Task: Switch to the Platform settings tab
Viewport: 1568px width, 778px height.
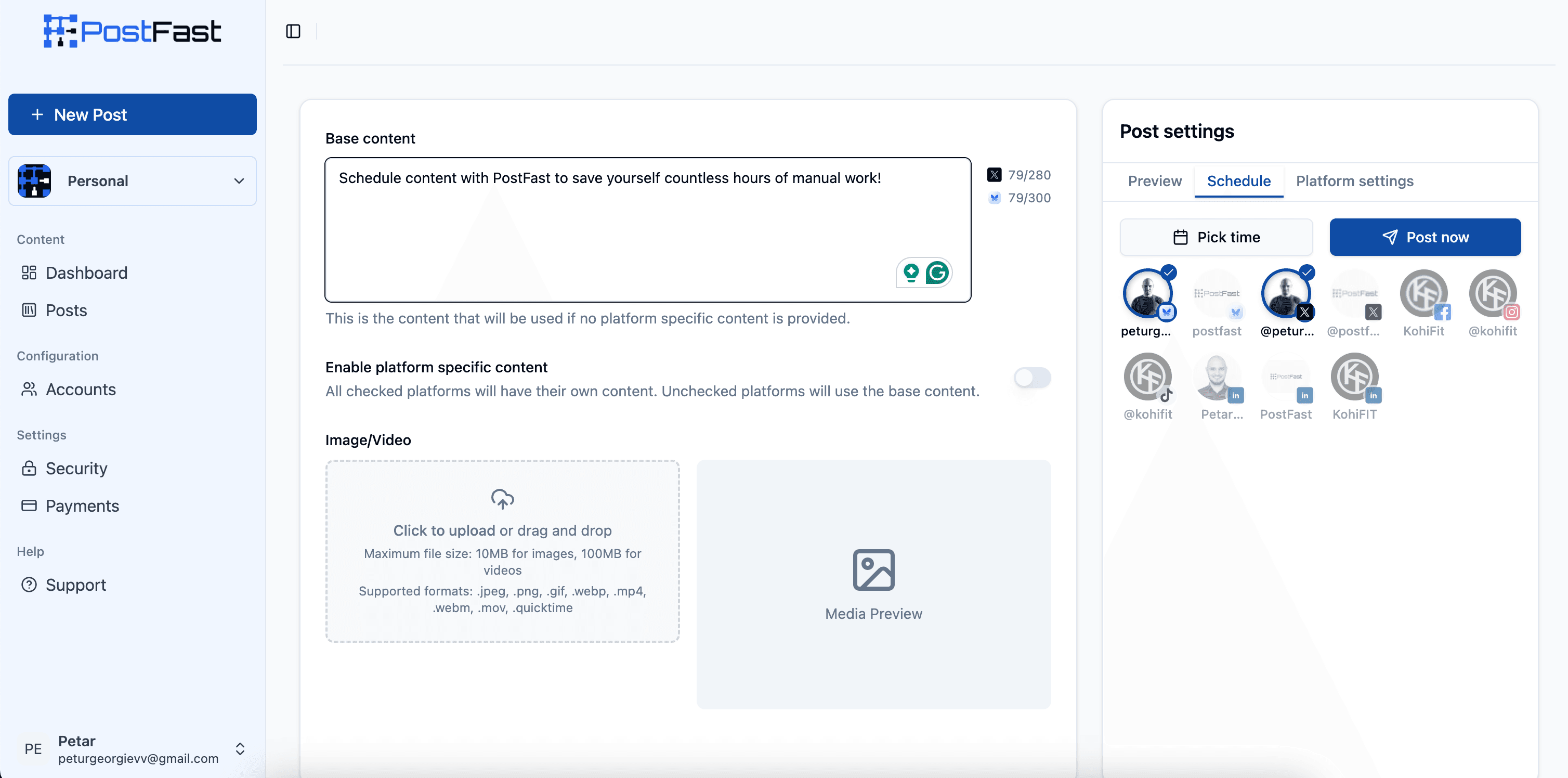Action: click(1354, 181)
